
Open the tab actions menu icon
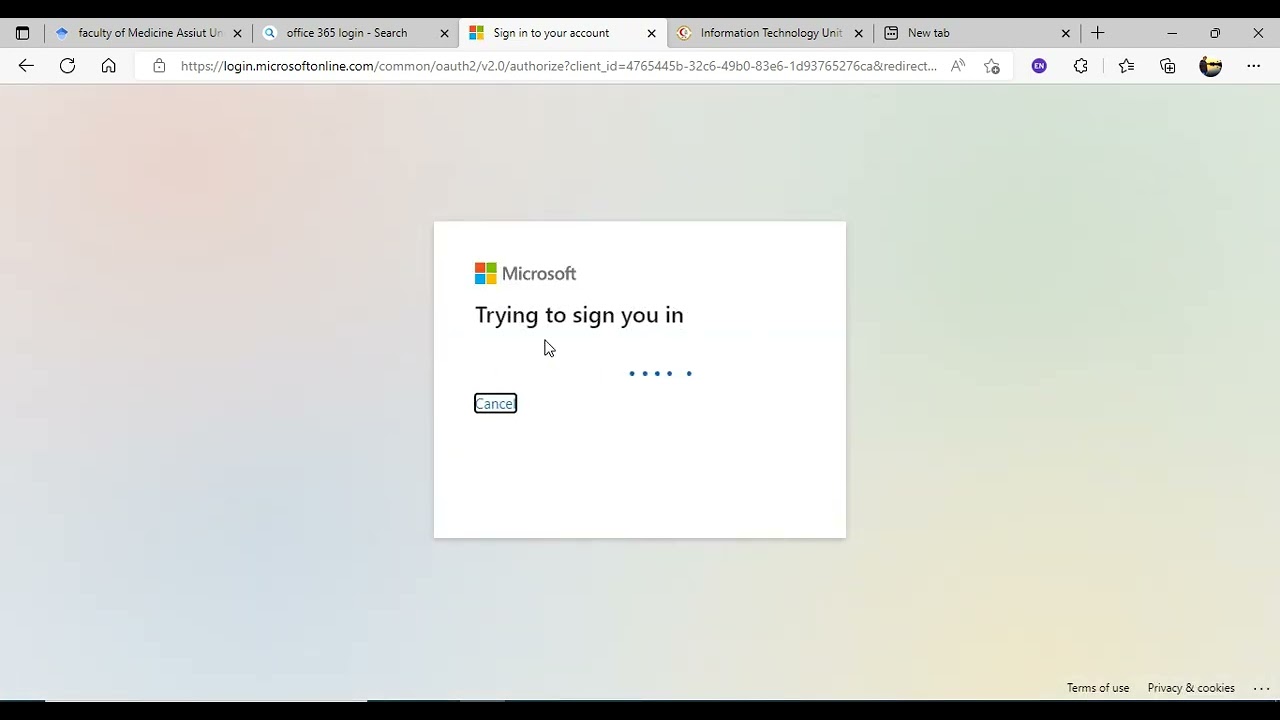click(x=22, y=33)
